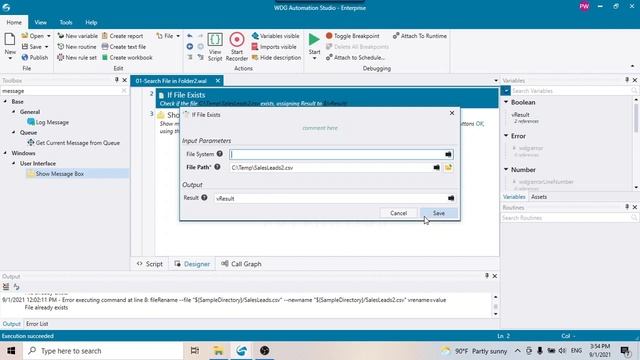Click Create report

click(122, 36)
